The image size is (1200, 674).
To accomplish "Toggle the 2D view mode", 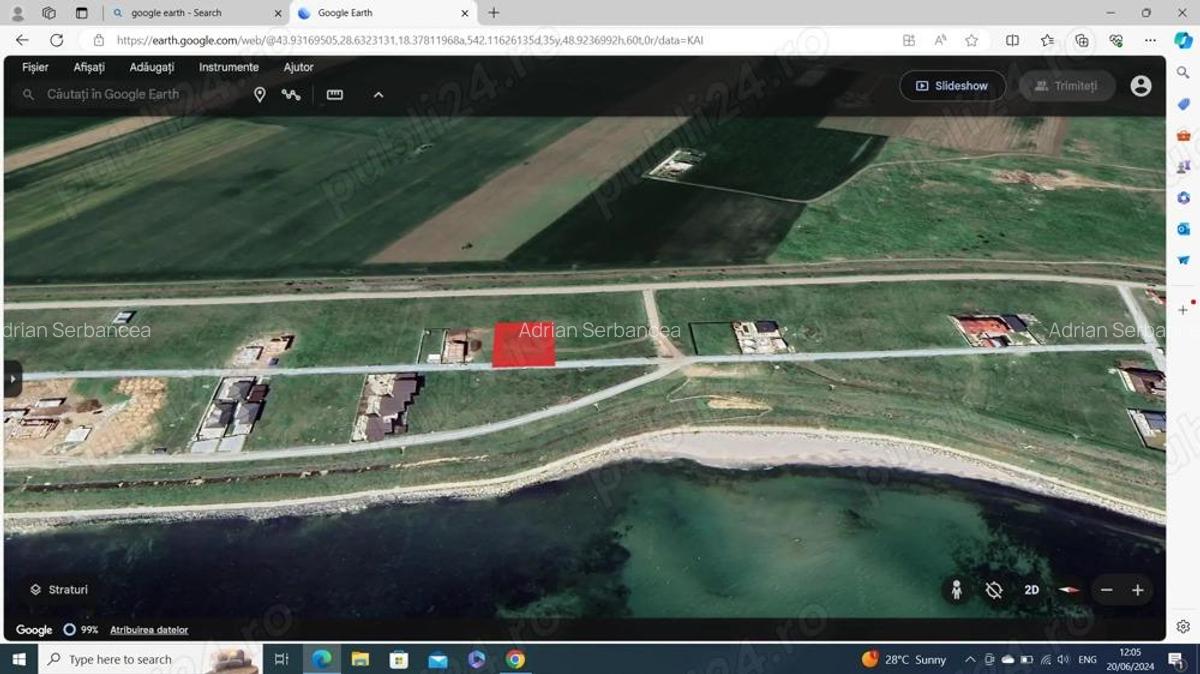I will pos(1031,590).
